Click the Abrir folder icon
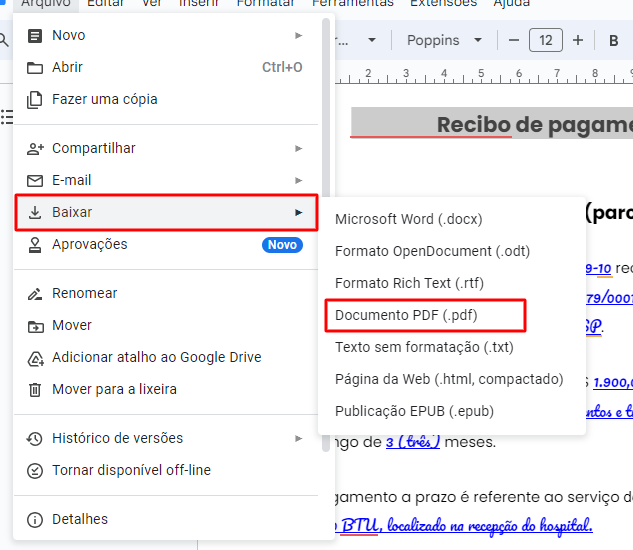The height and width of the screenshot is (550, 633). click(35, 67)
